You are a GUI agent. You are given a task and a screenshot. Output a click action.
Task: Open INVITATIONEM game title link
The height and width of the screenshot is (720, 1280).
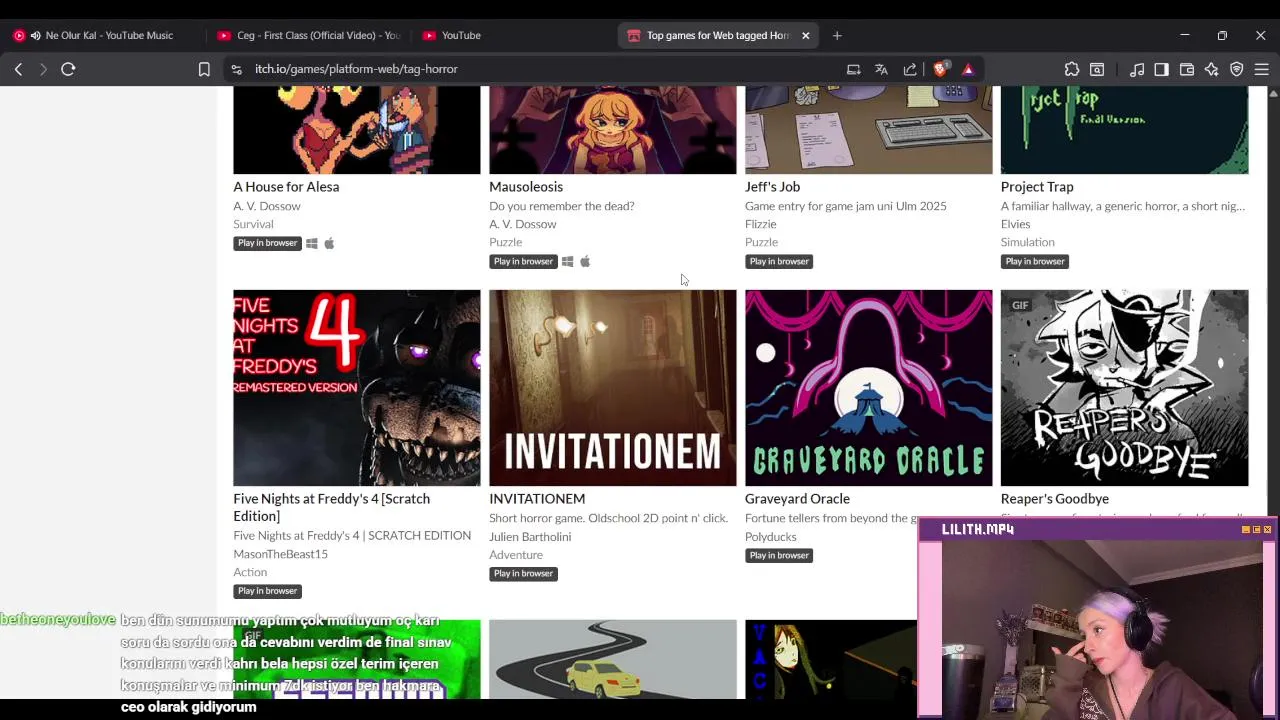[x=537, y=499]
